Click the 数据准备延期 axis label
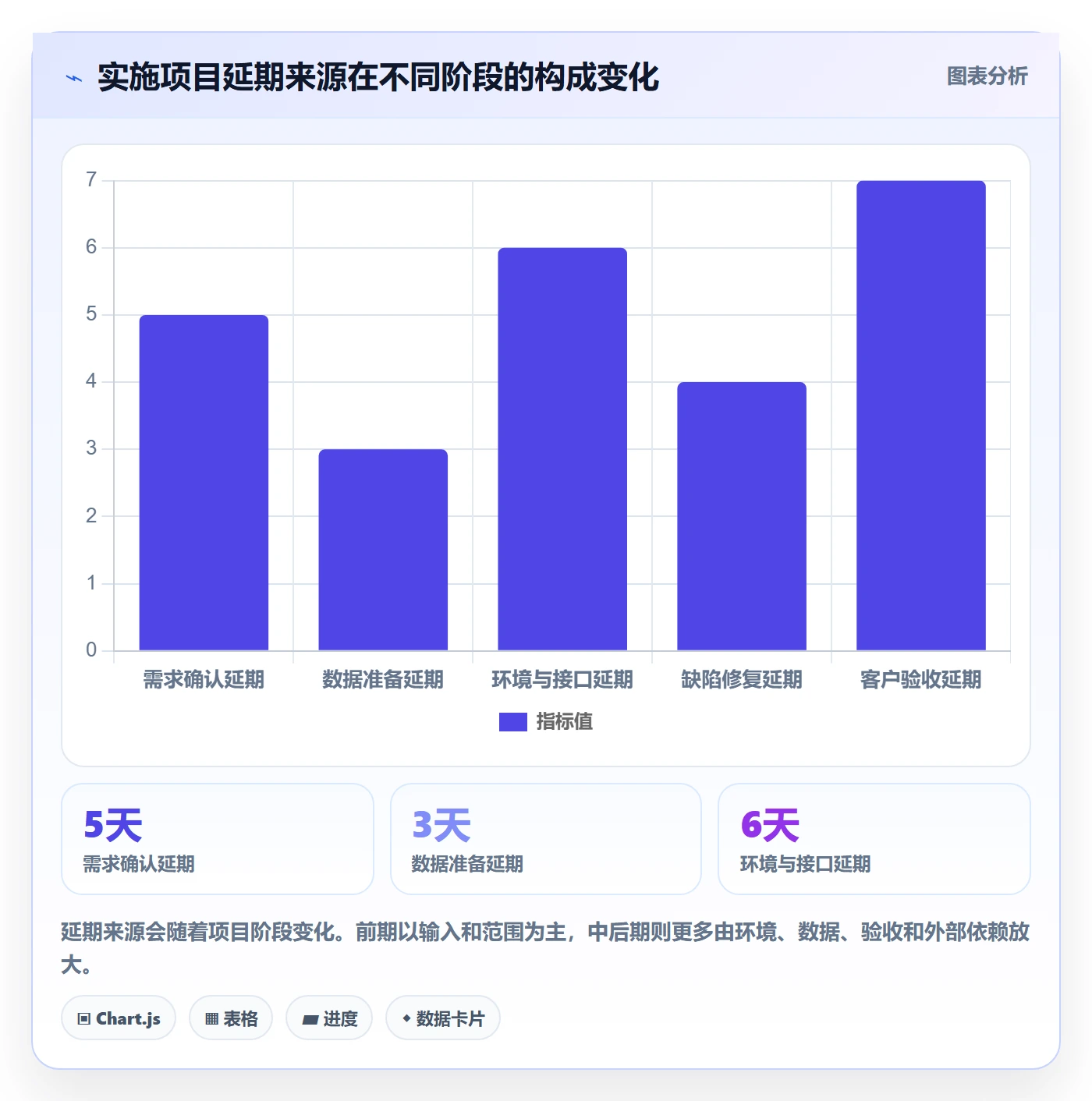This screenshot has height=1101, width=1092. pos(383,680)
